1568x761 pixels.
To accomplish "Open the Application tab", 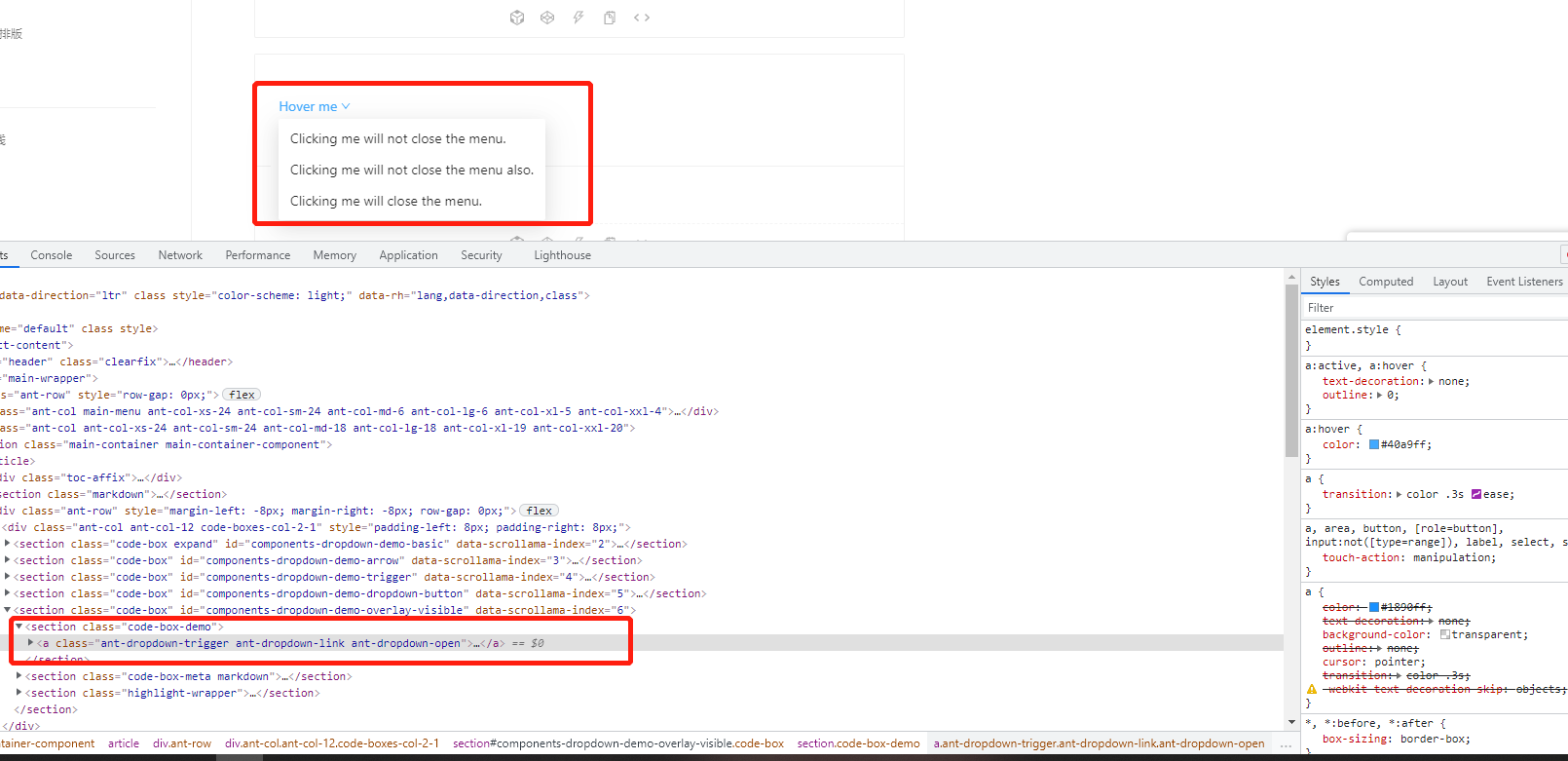I will click(408, 255).
